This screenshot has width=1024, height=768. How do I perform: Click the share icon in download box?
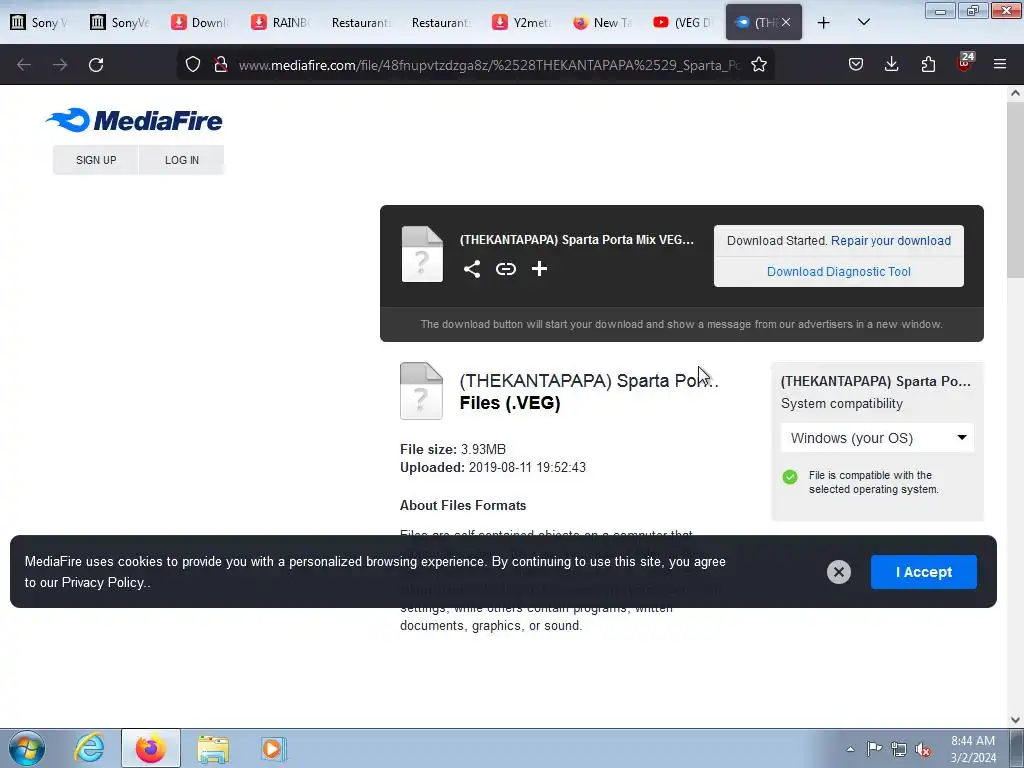point(472,269)
